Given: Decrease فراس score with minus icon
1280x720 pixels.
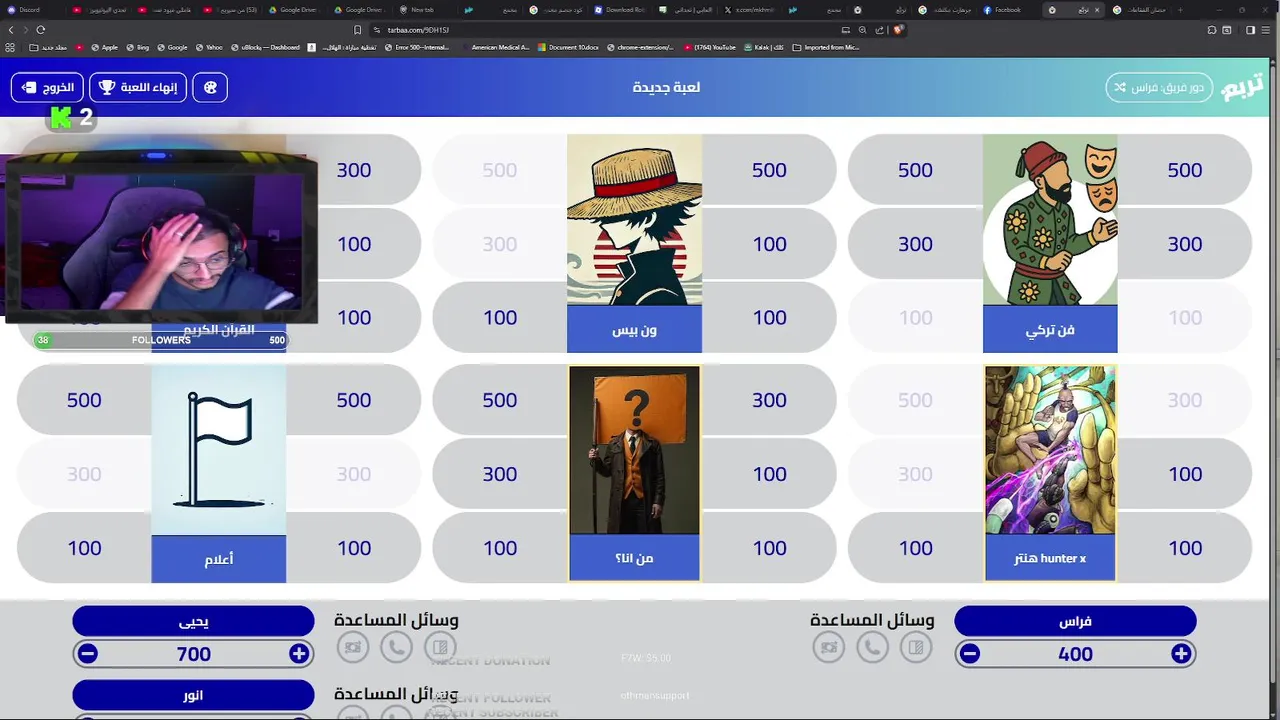Looking at the screenshot, I should 970,654.
